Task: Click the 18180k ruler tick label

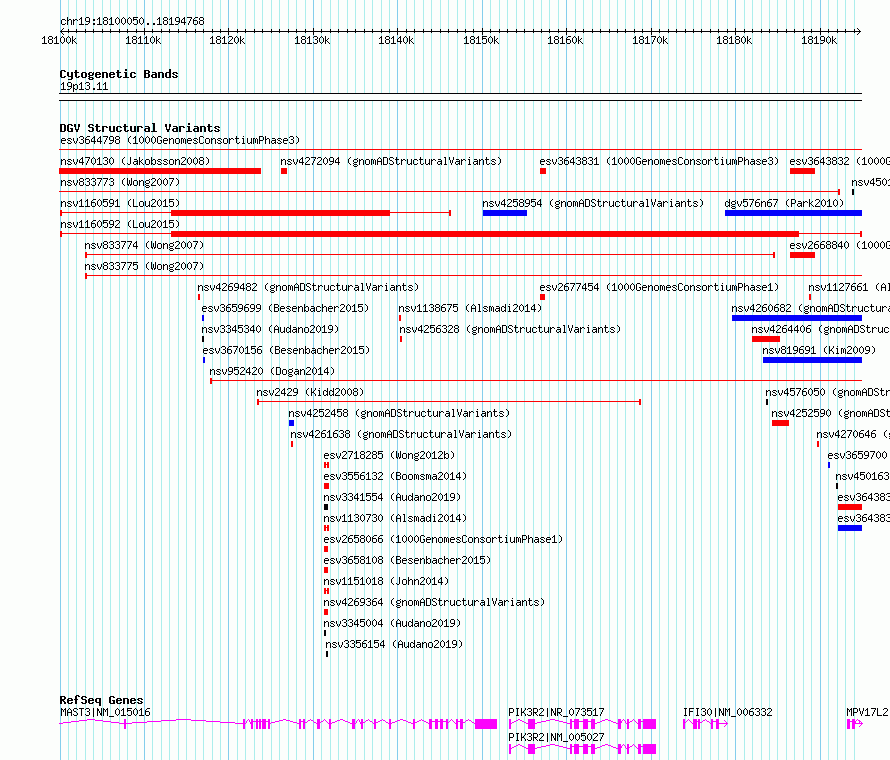Action: [x=734, y=40]
